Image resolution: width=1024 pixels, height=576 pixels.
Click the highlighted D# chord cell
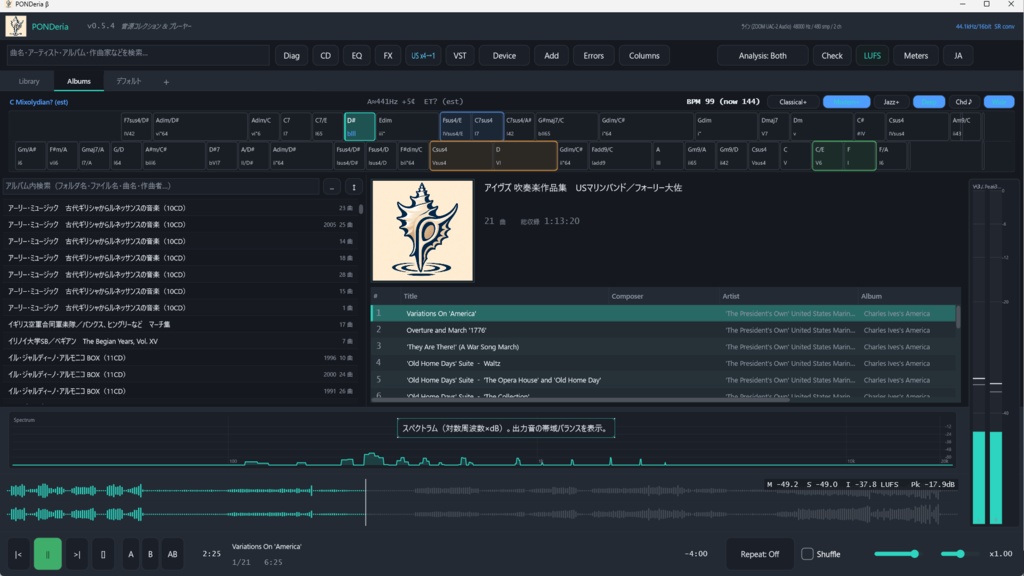[x=360, y=127]
